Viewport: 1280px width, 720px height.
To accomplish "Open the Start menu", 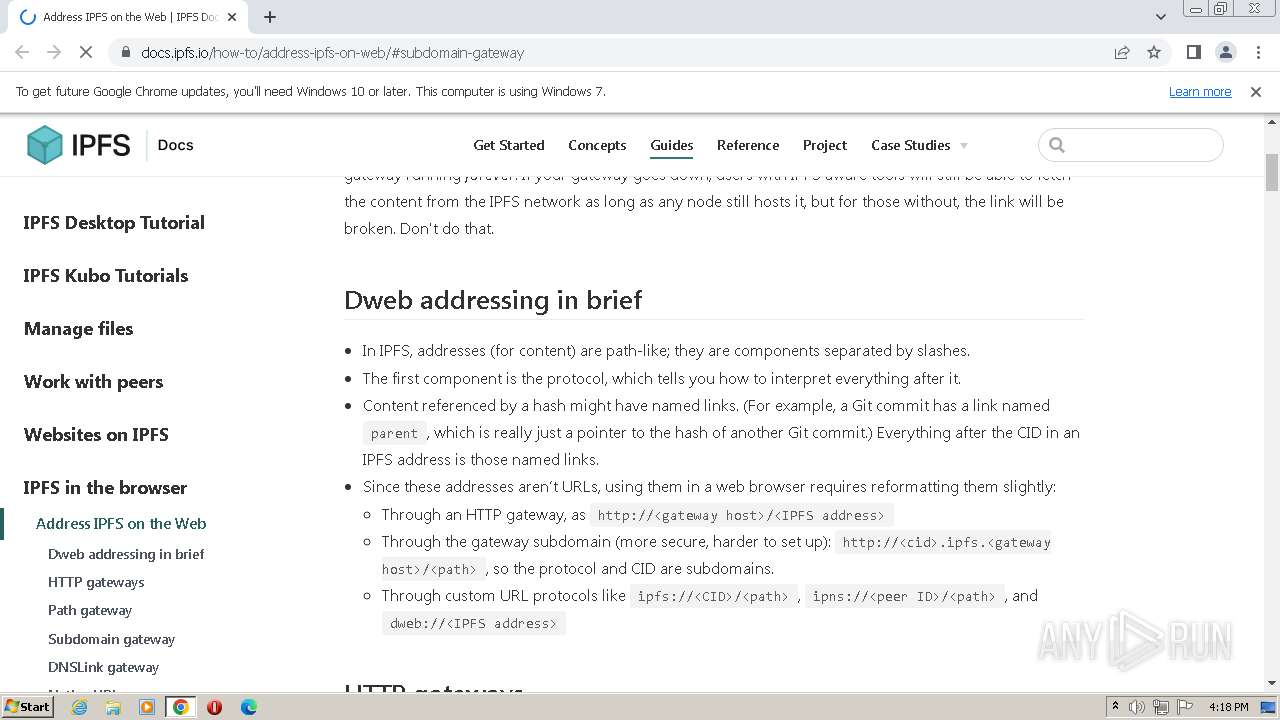I will pyautogui.click(x=28, y=707).
